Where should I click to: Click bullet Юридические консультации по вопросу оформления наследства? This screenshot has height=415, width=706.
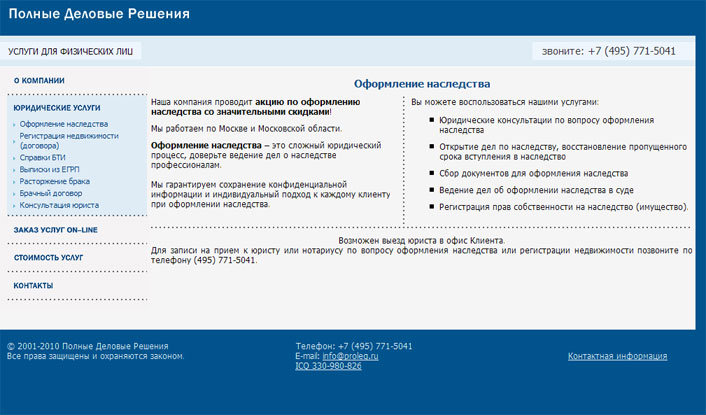[547, 125]
